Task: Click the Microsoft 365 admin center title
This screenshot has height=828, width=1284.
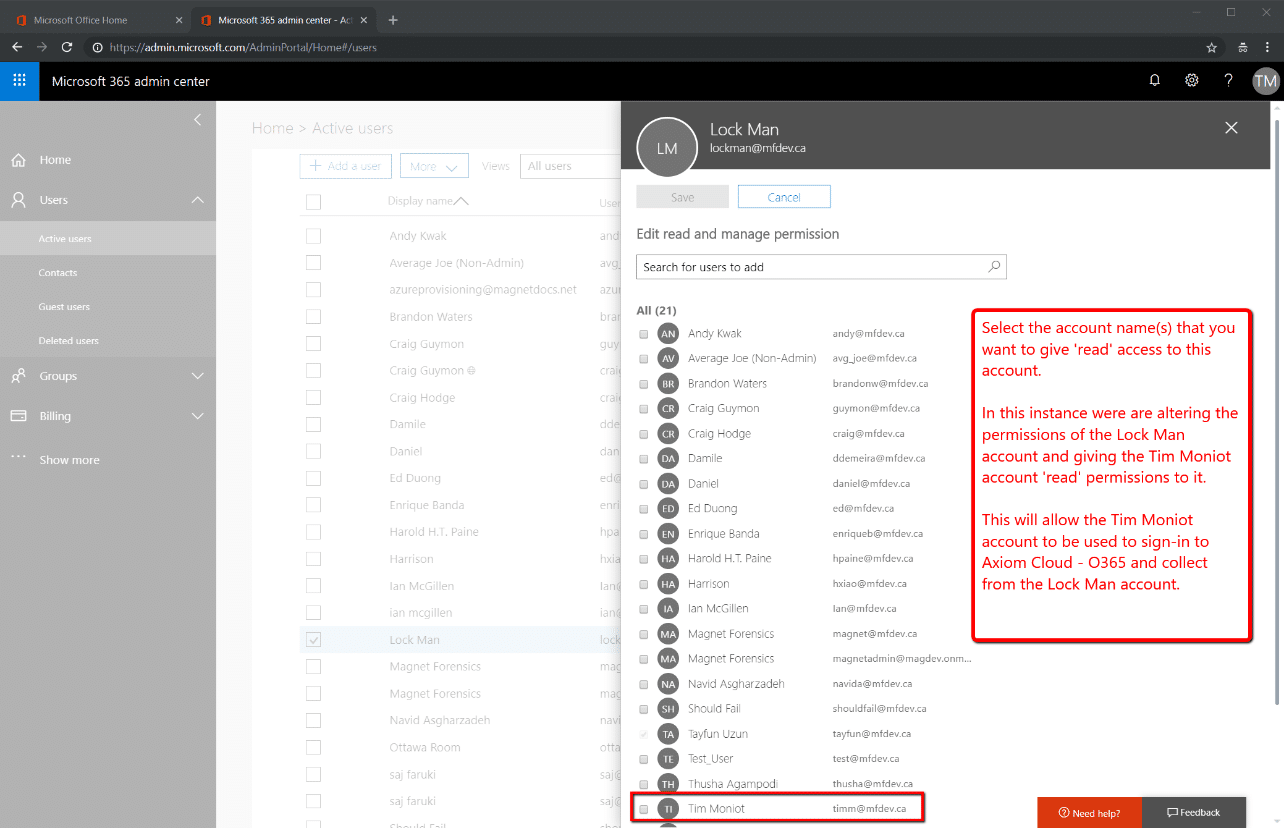Action: tap(131, 81)
